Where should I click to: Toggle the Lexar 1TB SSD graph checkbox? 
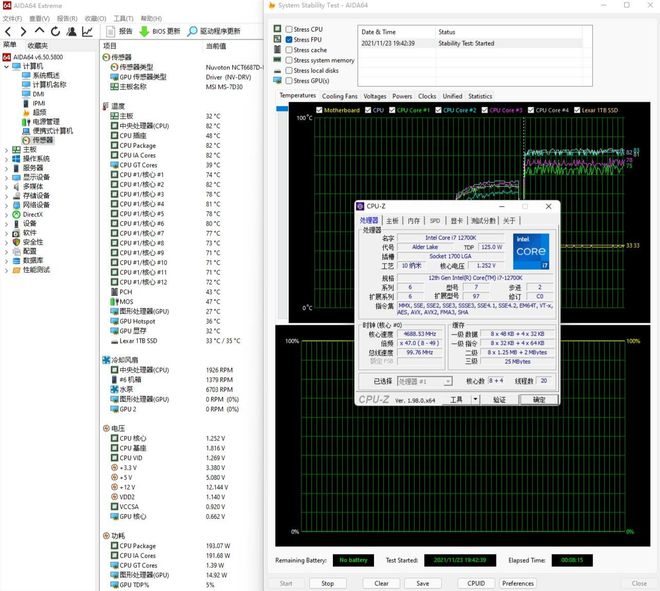(x=577, y=110)
